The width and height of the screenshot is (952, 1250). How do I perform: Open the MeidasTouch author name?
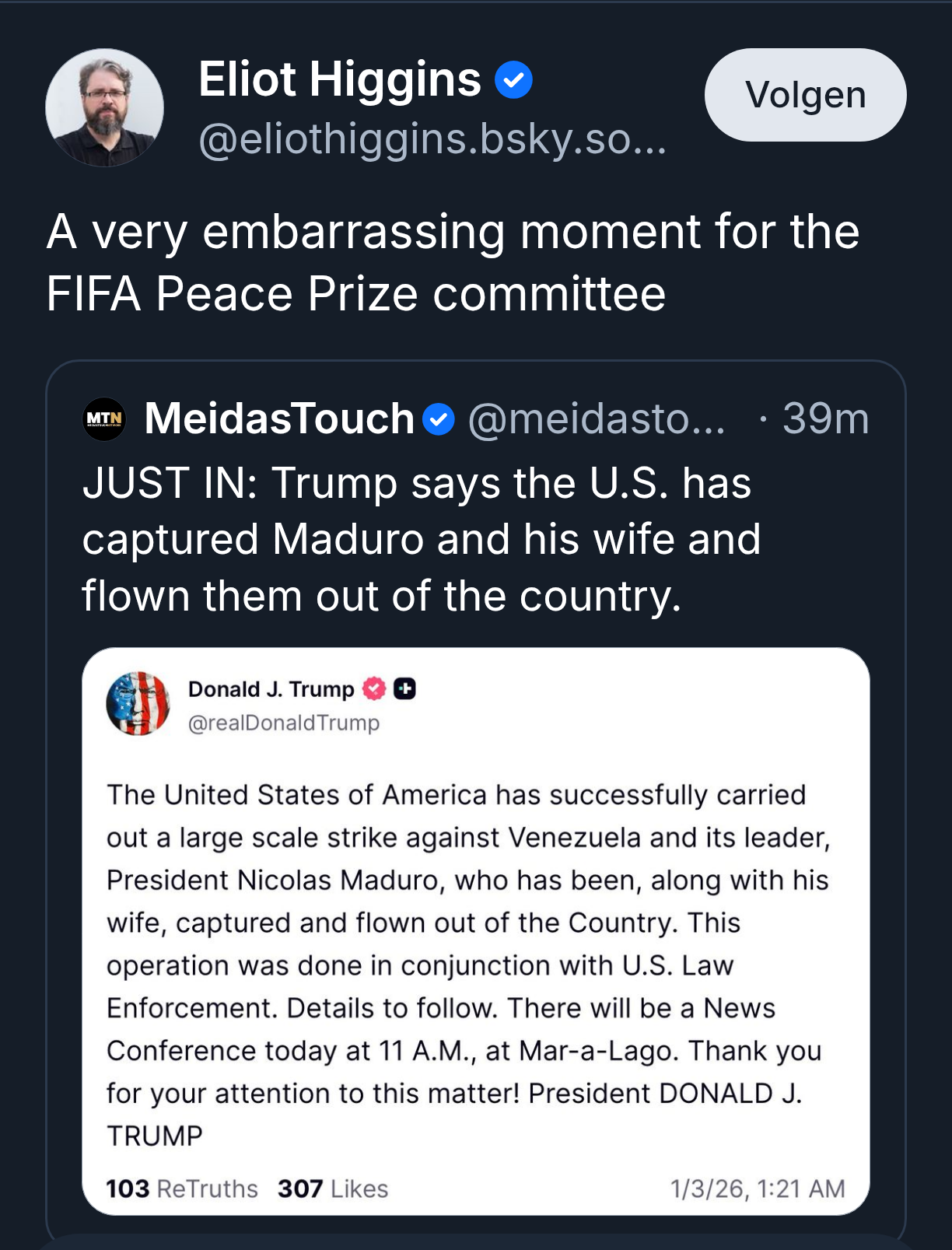point(279,419)
